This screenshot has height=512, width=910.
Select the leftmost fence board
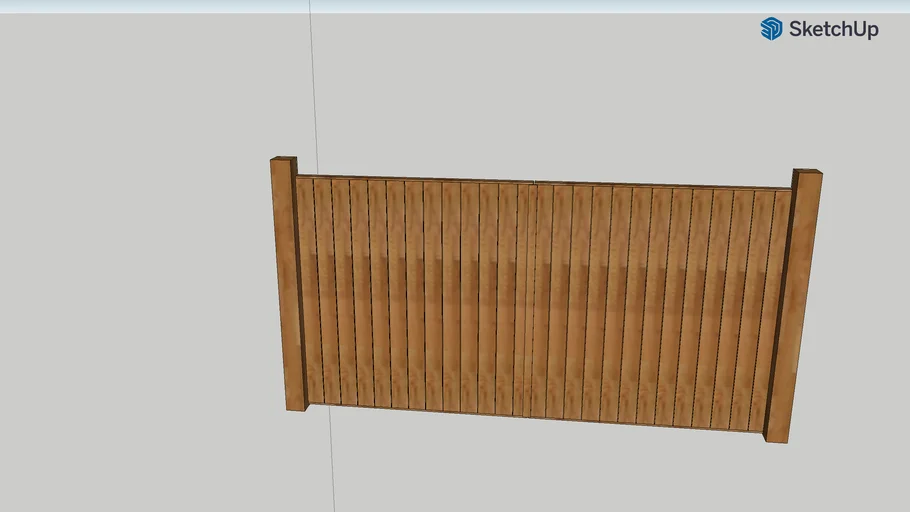tap(306, 290)
